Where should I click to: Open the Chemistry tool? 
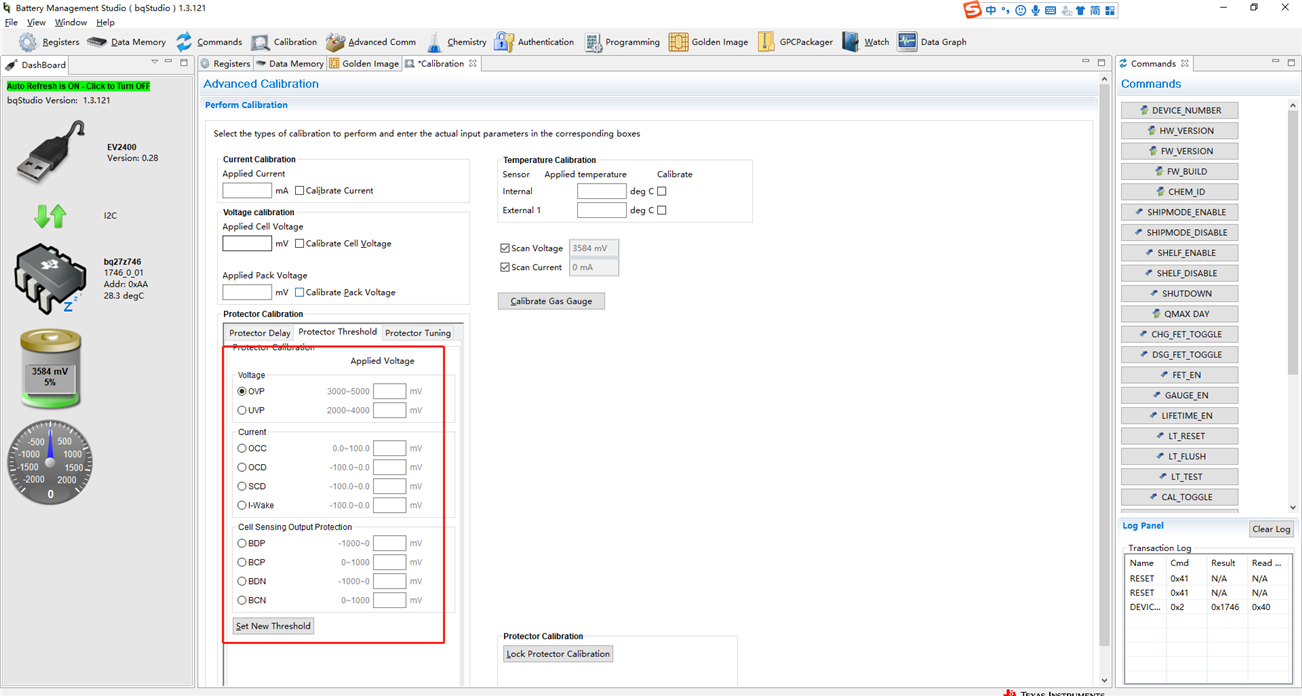[456, 42]
